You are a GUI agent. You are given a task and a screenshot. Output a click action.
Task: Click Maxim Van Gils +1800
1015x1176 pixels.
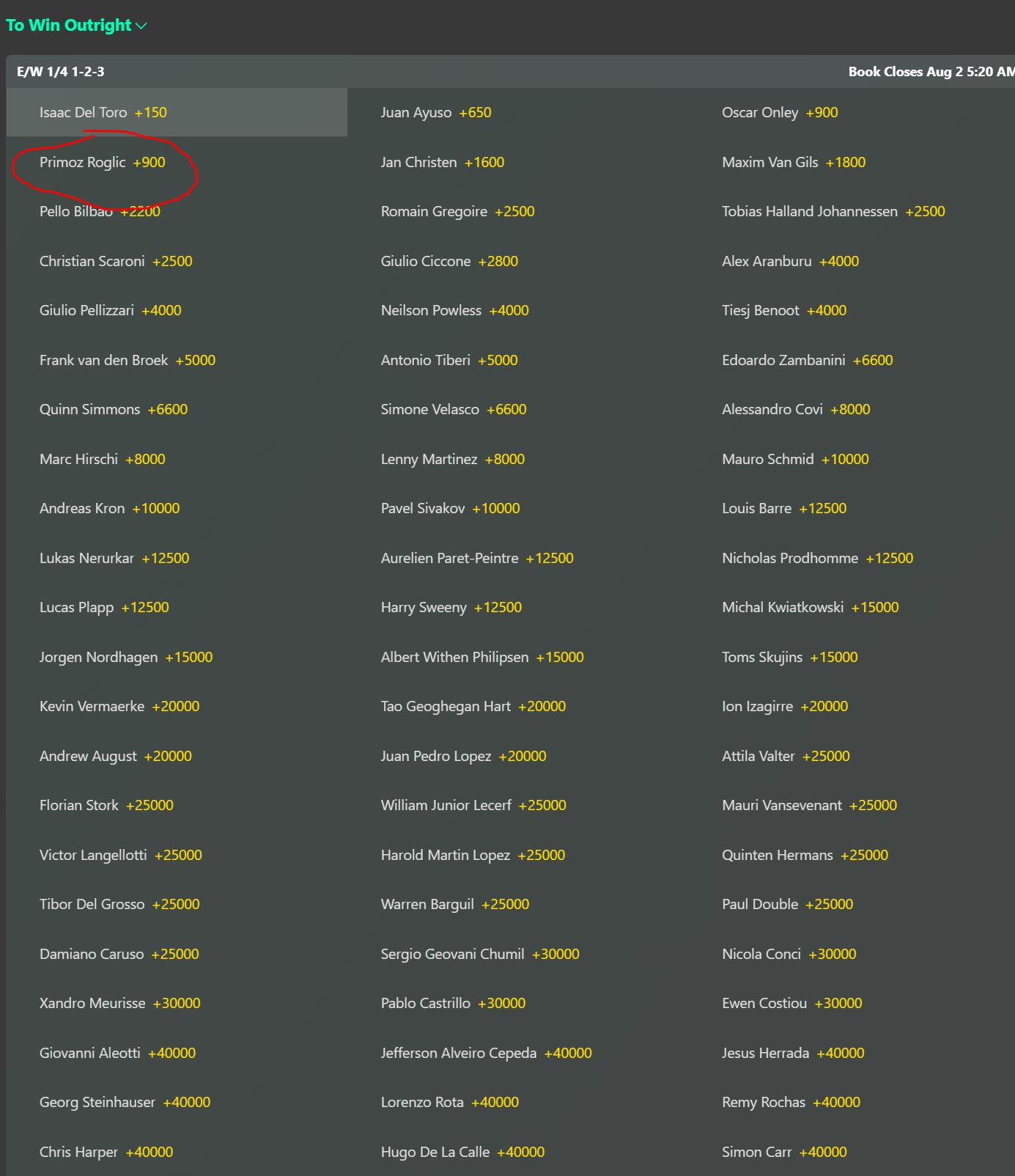794,162
